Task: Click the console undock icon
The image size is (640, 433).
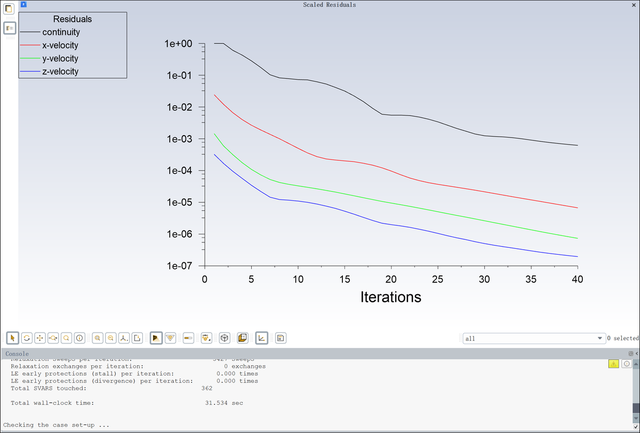Action: [x=631, y=353]
